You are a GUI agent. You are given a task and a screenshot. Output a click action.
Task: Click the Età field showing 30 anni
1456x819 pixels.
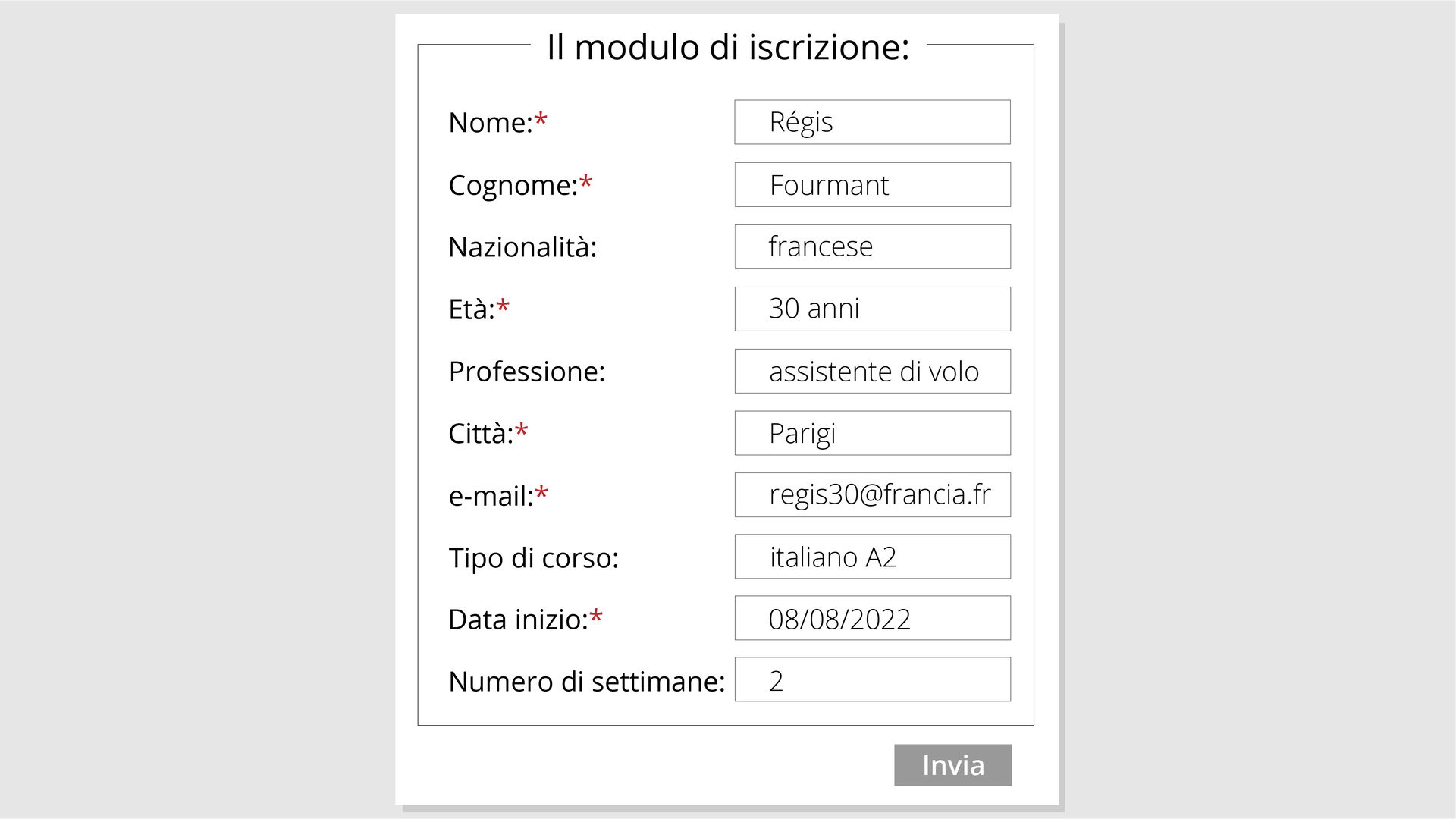872,309
